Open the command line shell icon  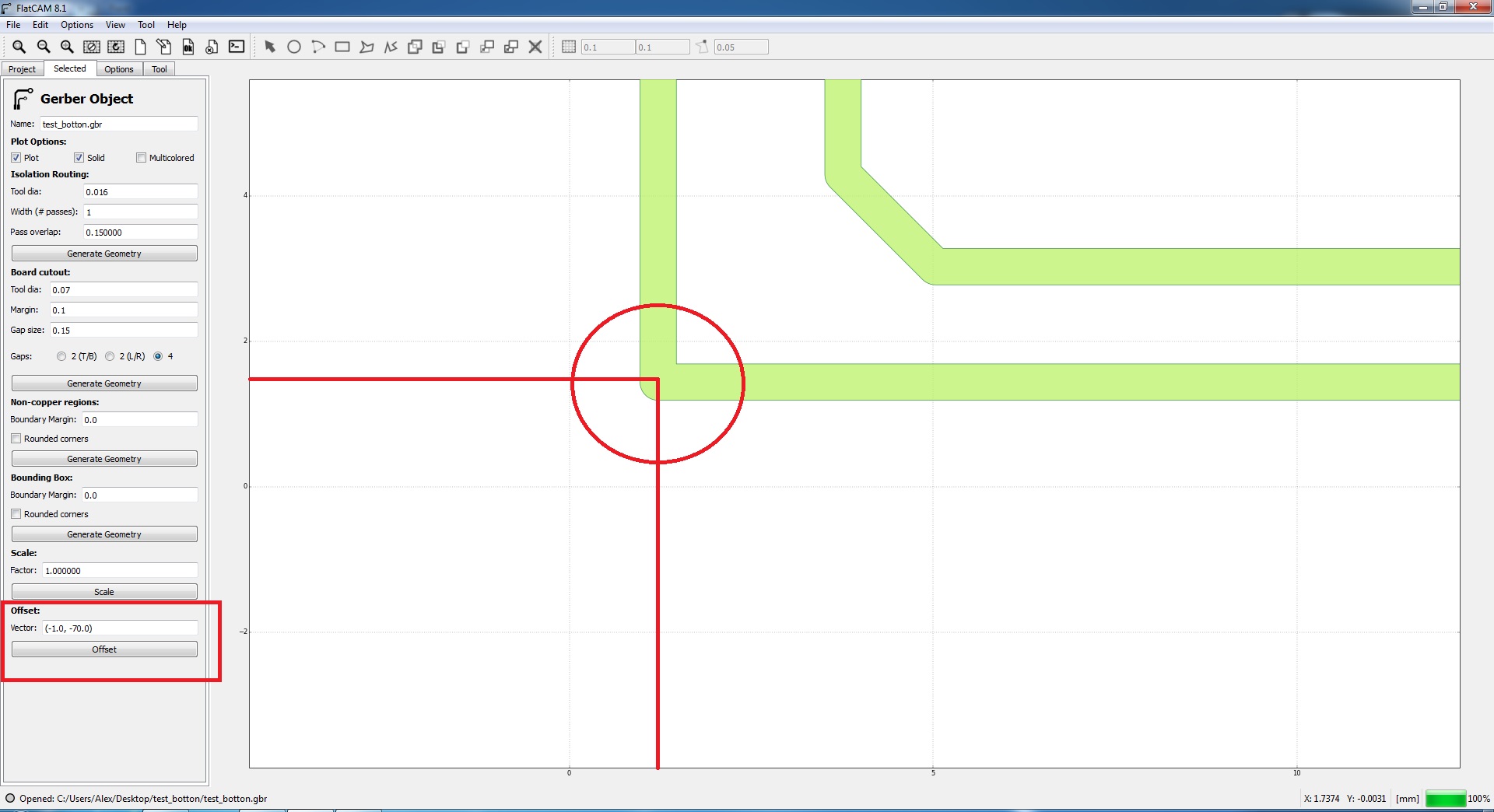point(237,47)
